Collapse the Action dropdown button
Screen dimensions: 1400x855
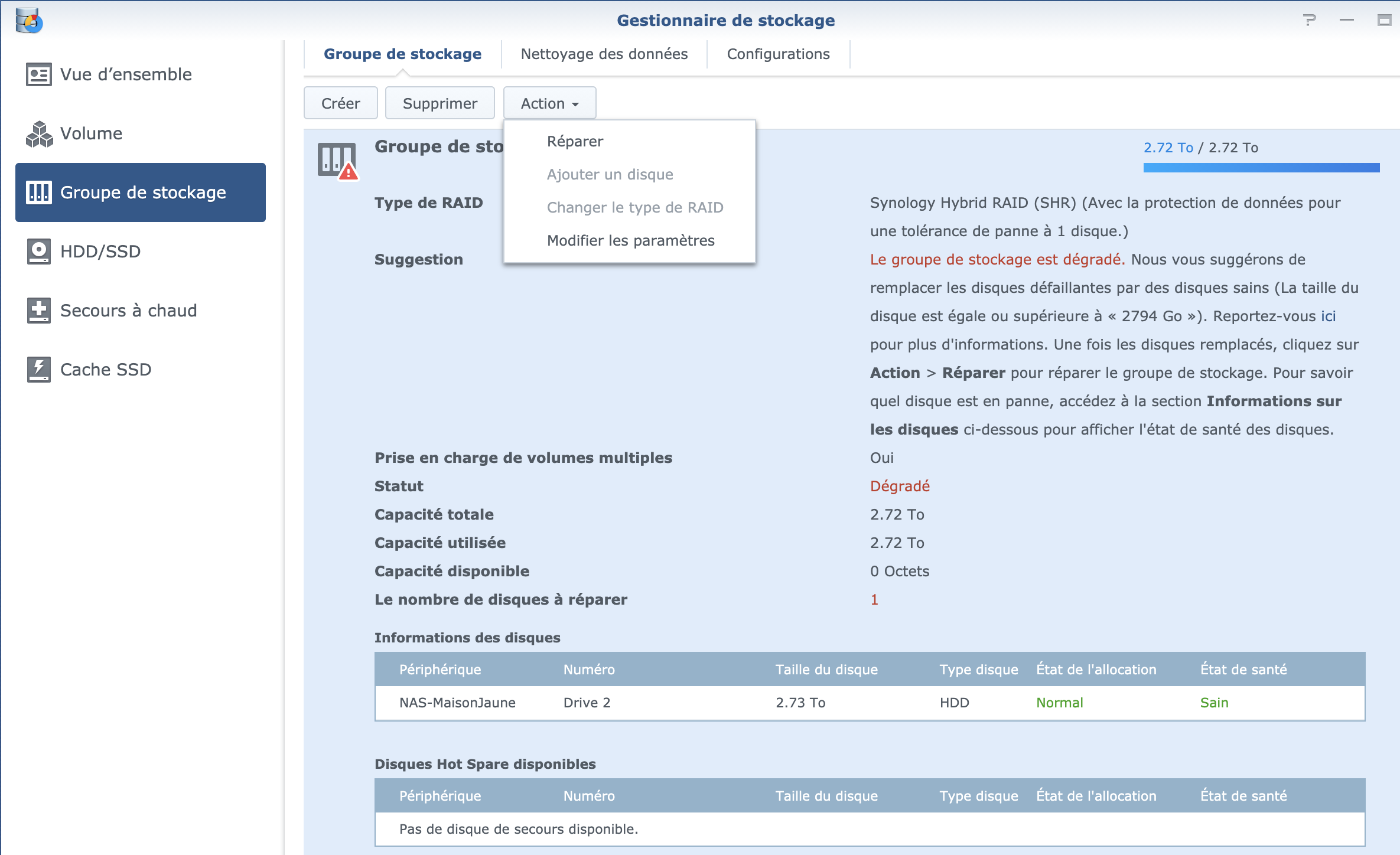click(x=549, y=103)
